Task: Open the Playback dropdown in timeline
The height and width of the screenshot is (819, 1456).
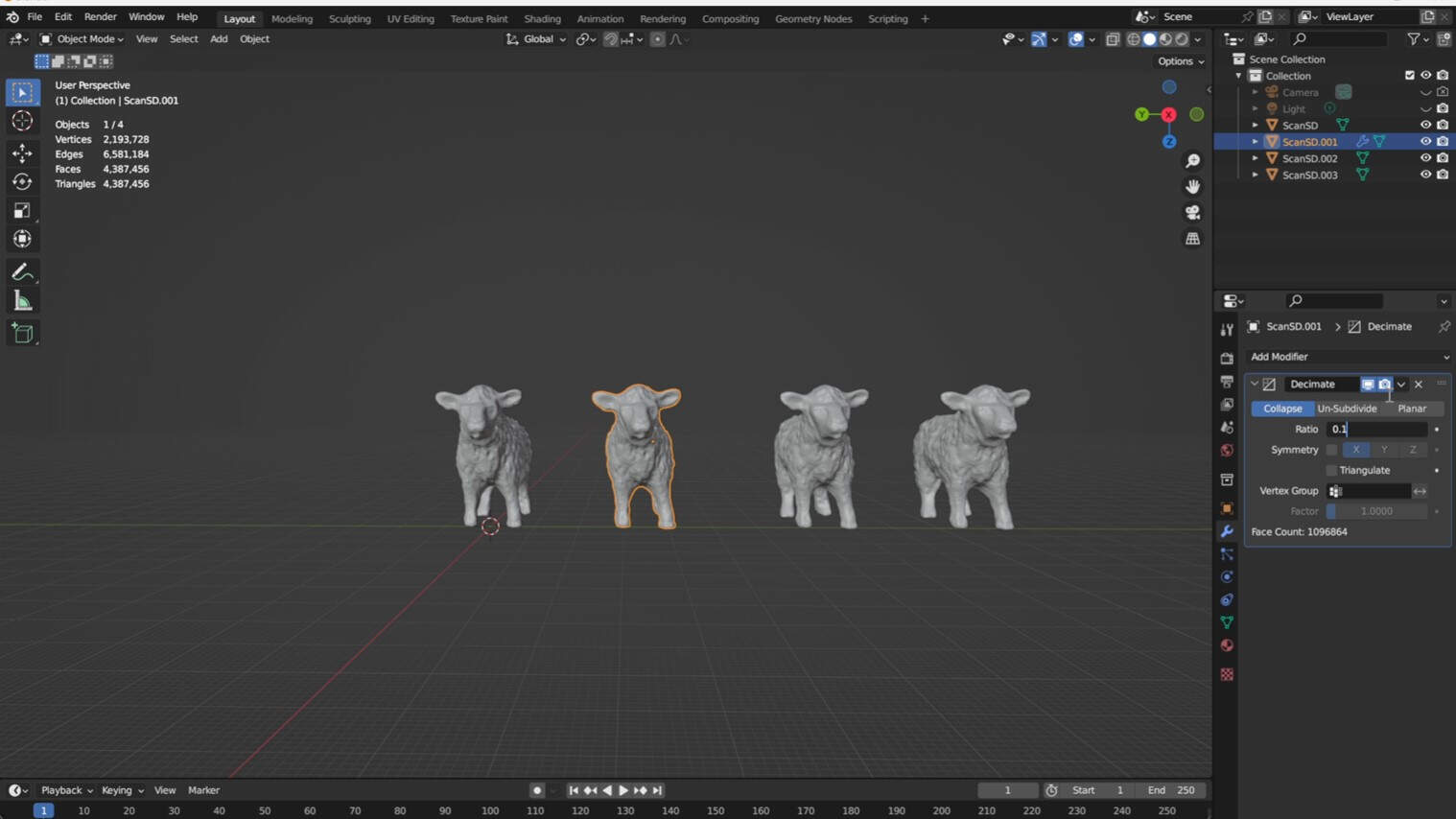Action: point(66,790)
